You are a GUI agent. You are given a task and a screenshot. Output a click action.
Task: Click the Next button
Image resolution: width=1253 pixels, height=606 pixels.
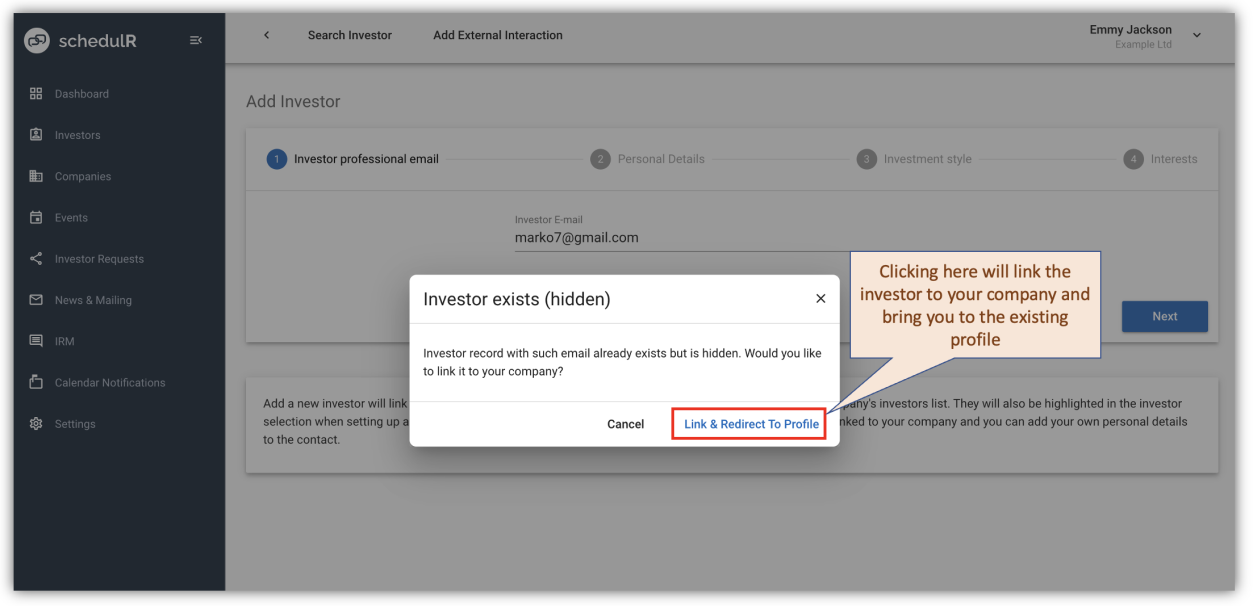coord(1164,316)
